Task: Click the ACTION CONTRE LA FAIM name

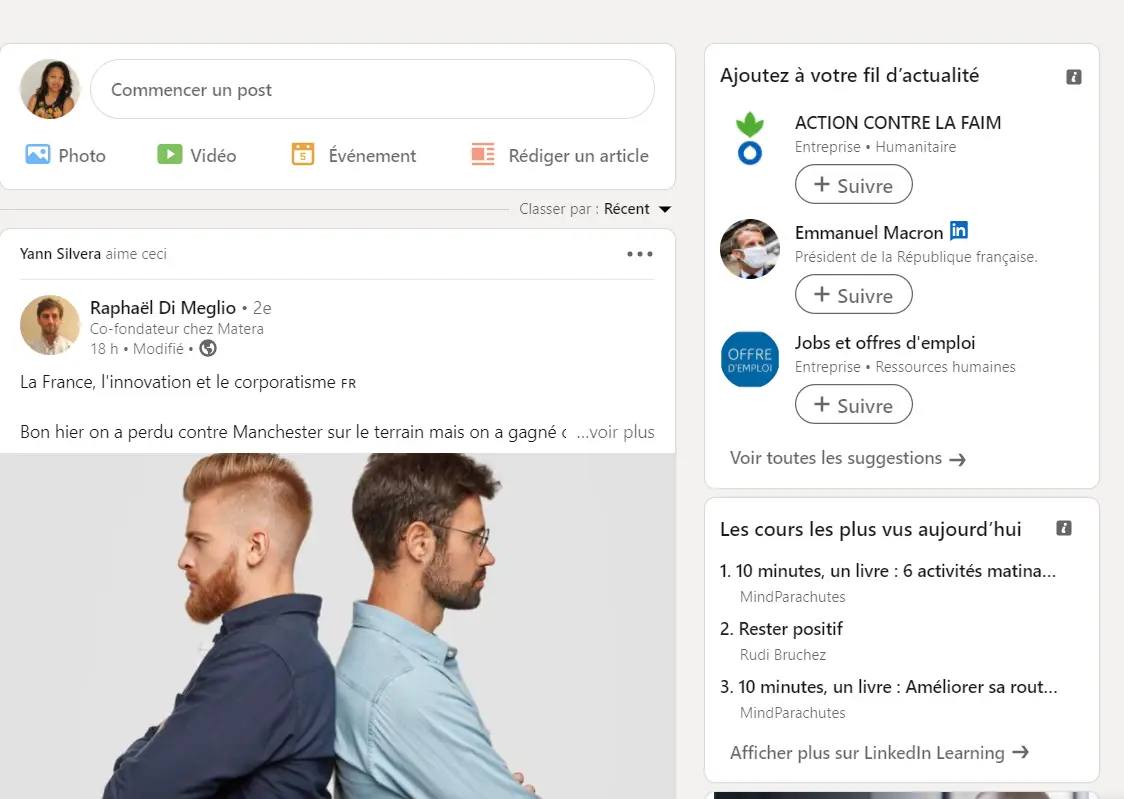Action: coord(897,123)
